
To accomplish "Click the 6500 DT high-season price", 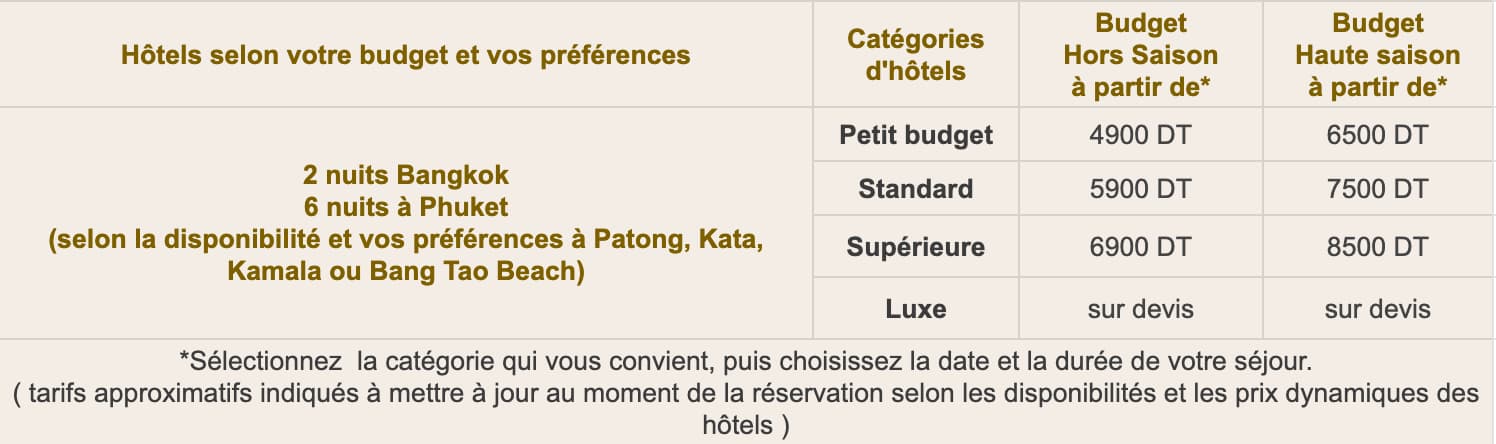I will (x=1377, y=135).
